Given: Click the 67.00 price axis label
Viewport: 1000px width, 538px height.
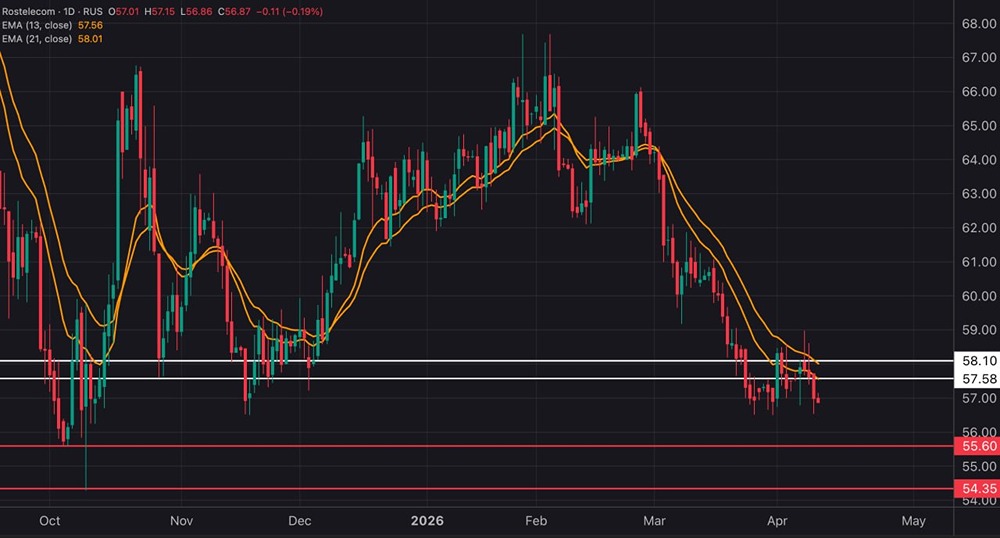Looking at the screenshot, I should coord(979,57).
